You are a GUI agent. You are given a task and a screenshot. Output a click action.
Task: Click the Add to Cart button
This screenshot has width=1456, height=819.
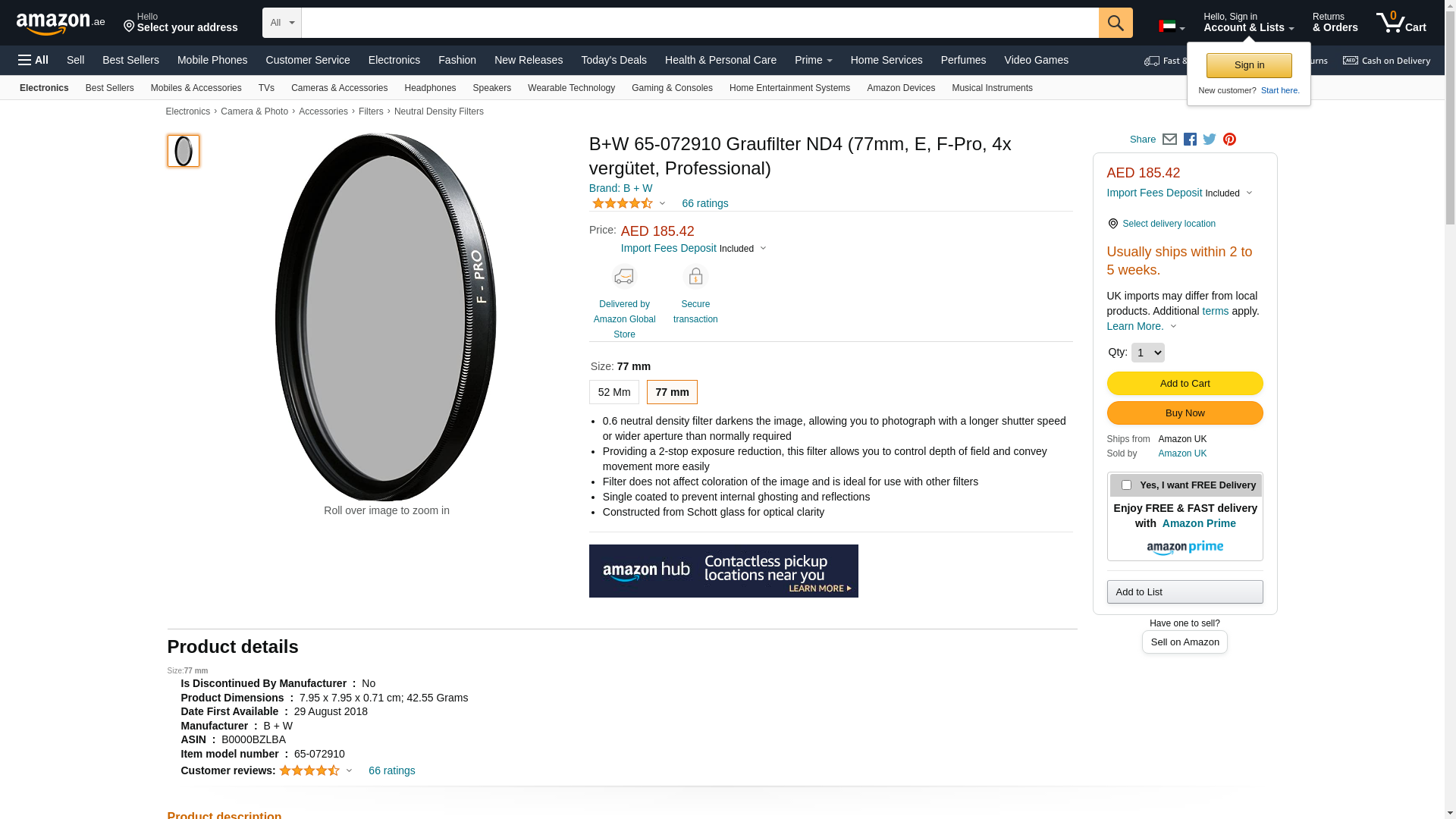click(1185, 383)
